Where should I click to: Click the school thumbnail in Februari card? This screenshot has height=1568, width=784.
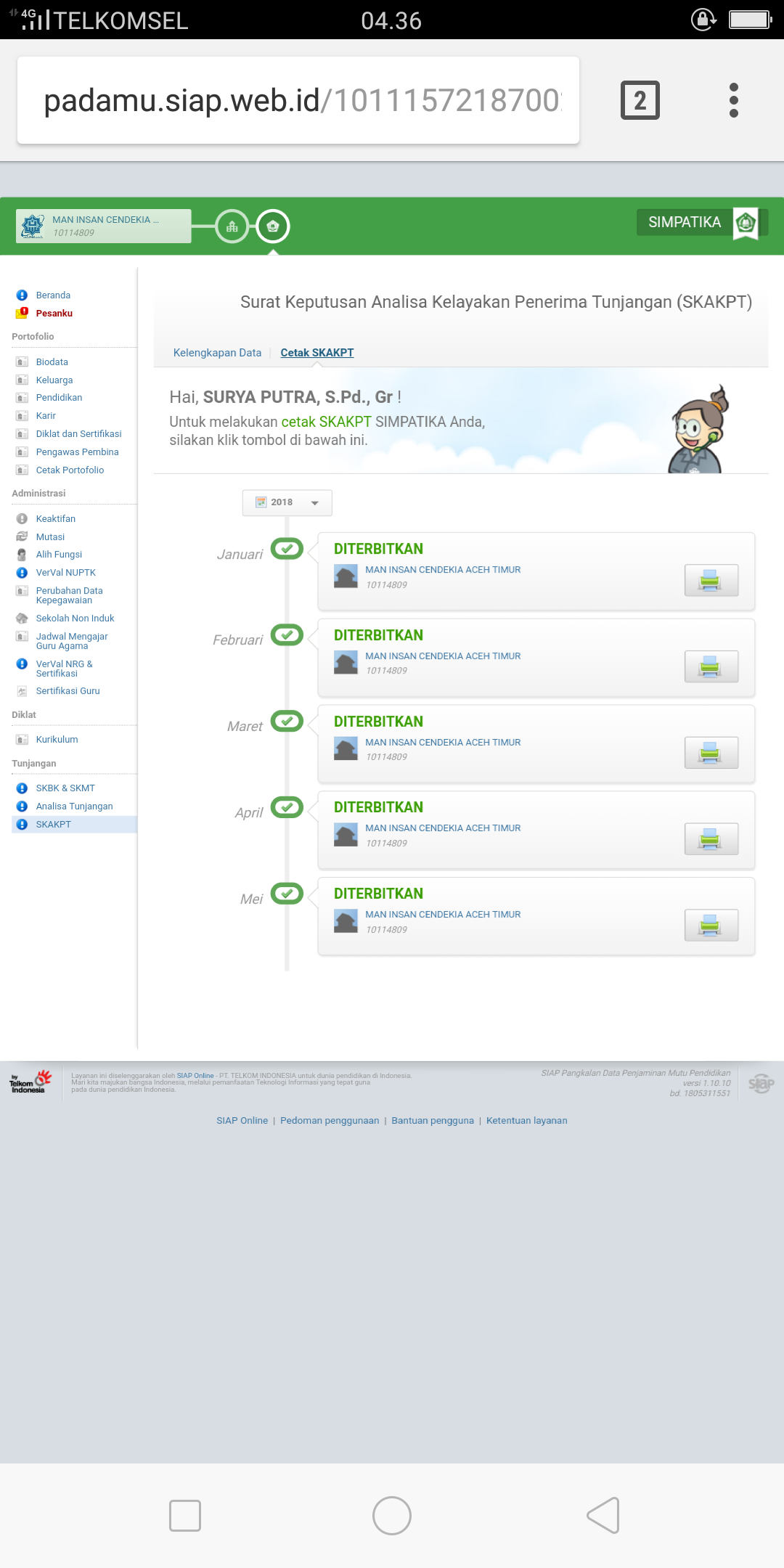[346, 663]
